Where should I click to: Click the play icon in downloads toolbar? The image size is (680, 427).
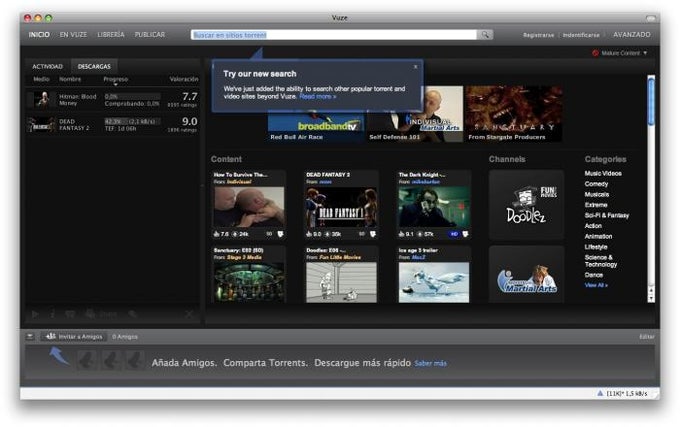tap(35, 314)
